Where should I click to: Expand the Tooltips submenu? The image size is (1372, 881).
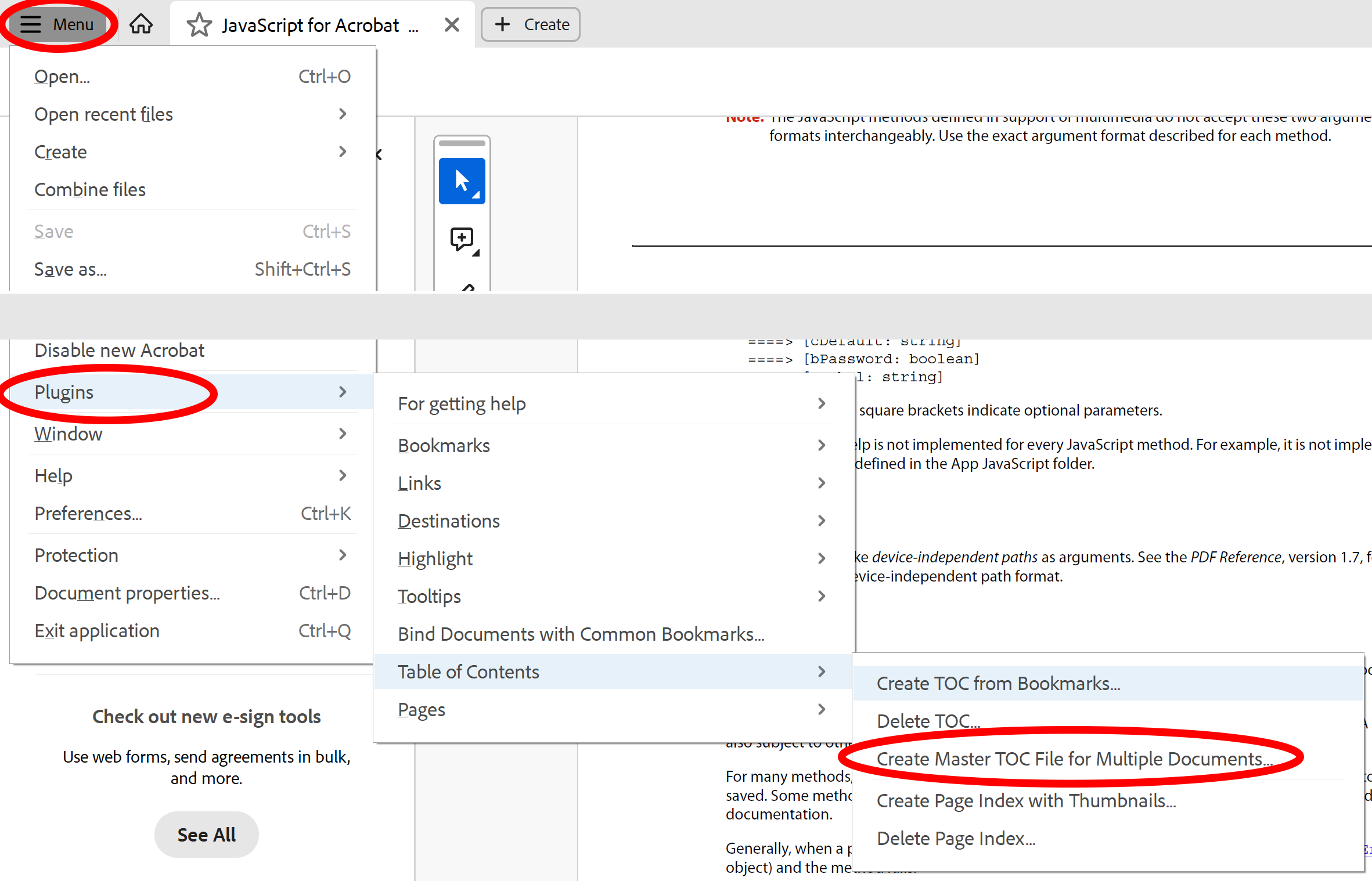614,596
